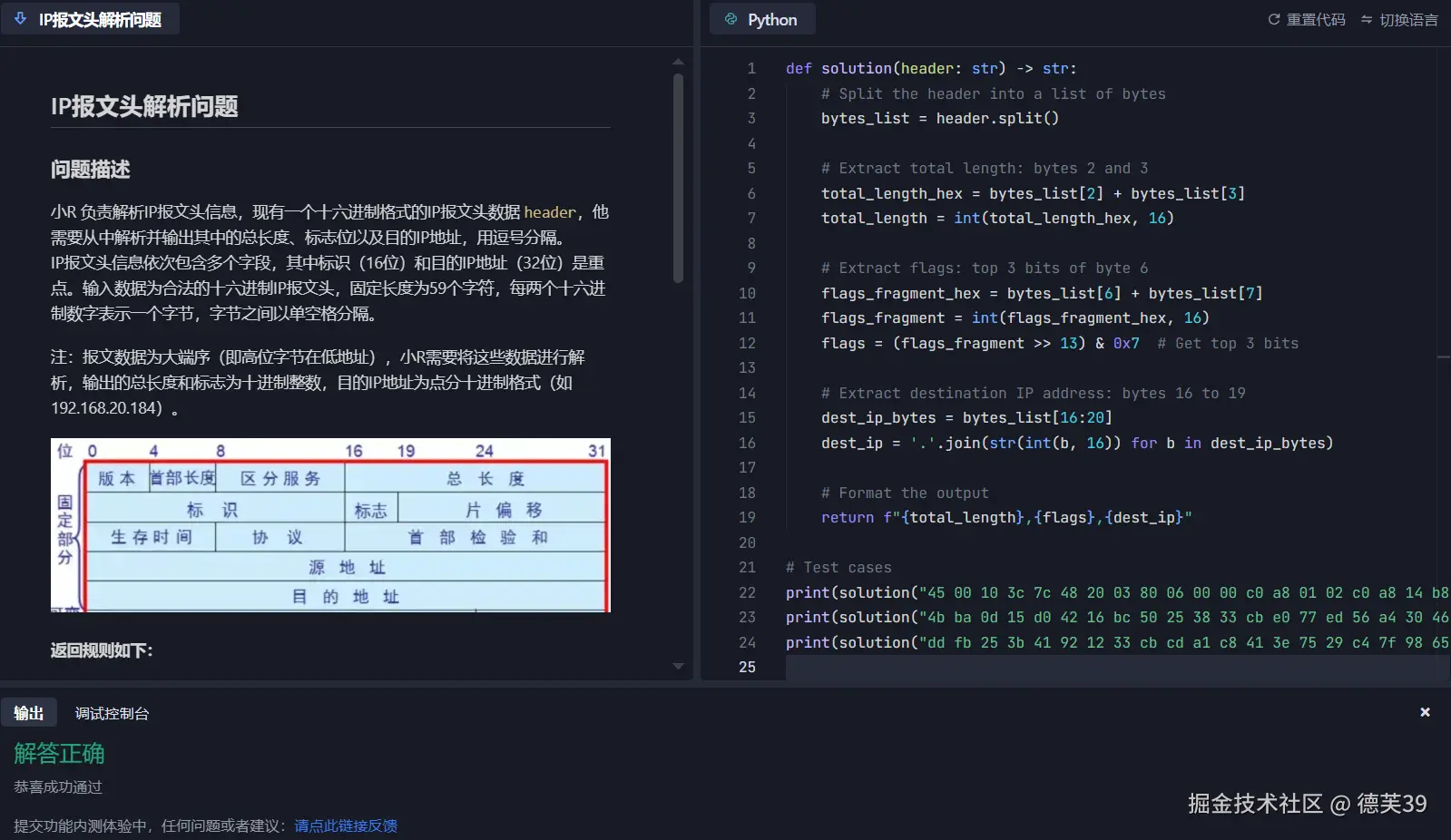Close the output panel with the X
This screenshot has height=840, width=1451.
pos(1425,712)
